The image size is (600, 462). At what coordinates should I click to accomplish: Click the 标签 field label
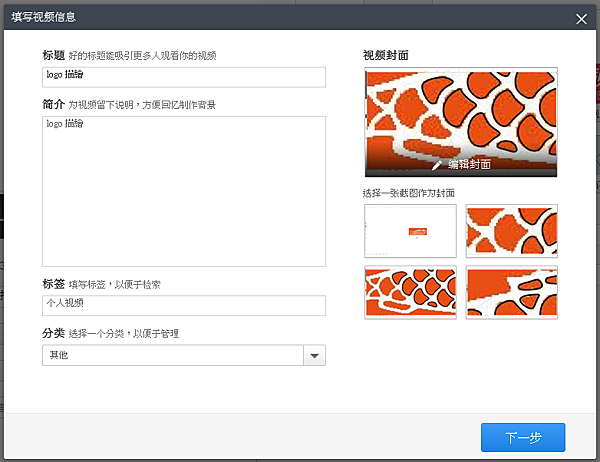pos(54,284)
